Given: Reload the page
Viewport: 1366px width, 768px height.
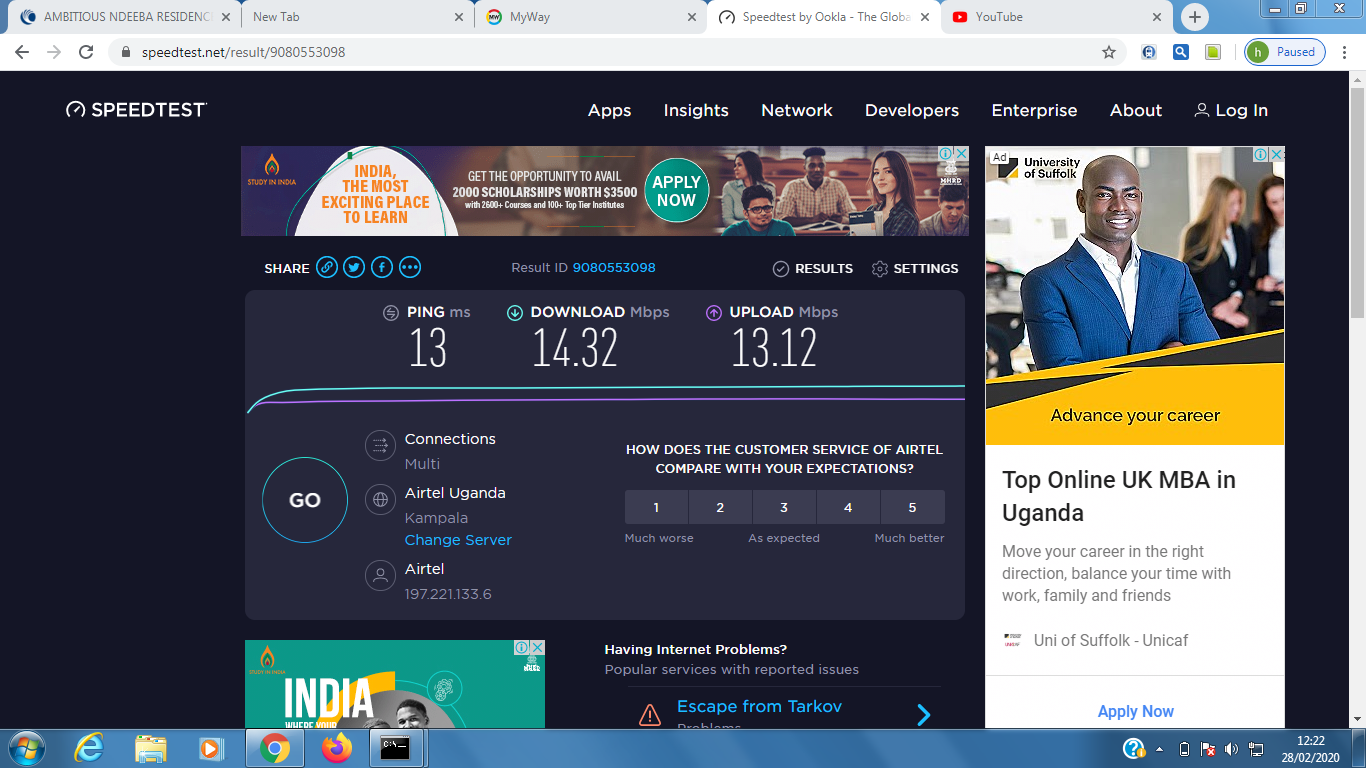Looking at the screenshot, I should 86,52.
